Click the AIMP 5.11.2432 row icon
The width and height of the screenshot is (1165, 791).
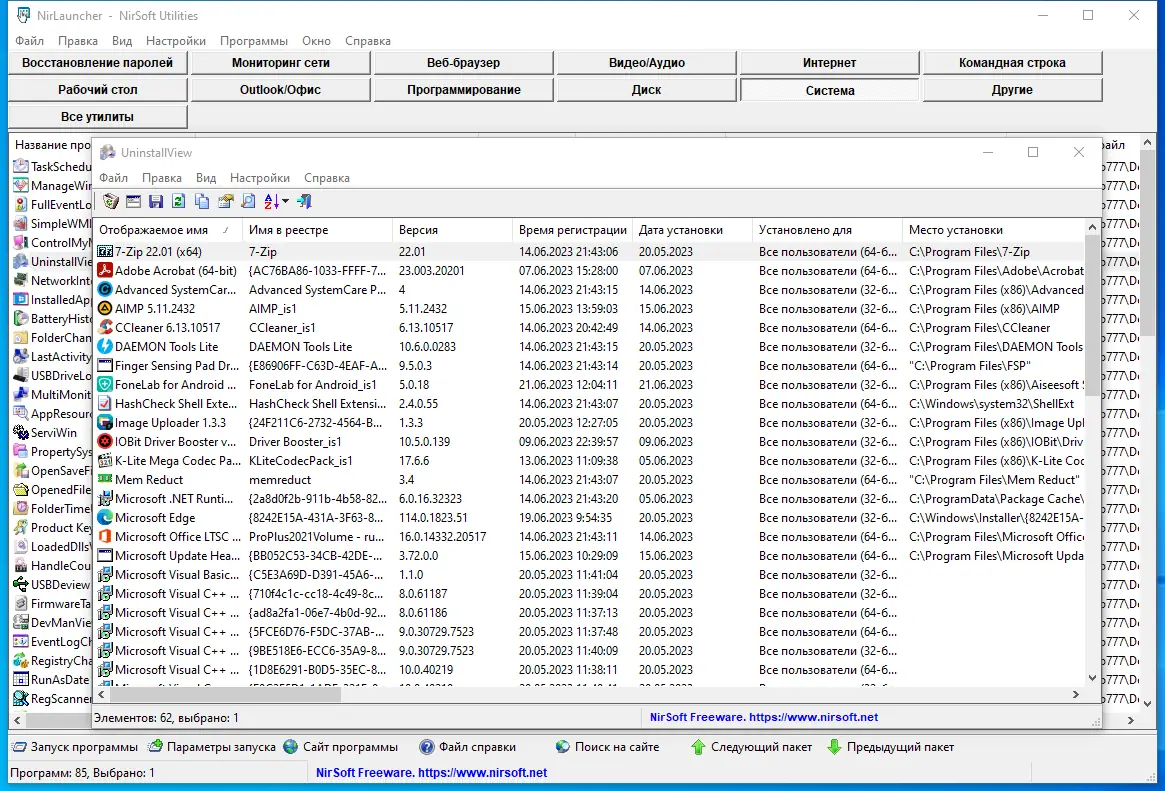point(105,308)
